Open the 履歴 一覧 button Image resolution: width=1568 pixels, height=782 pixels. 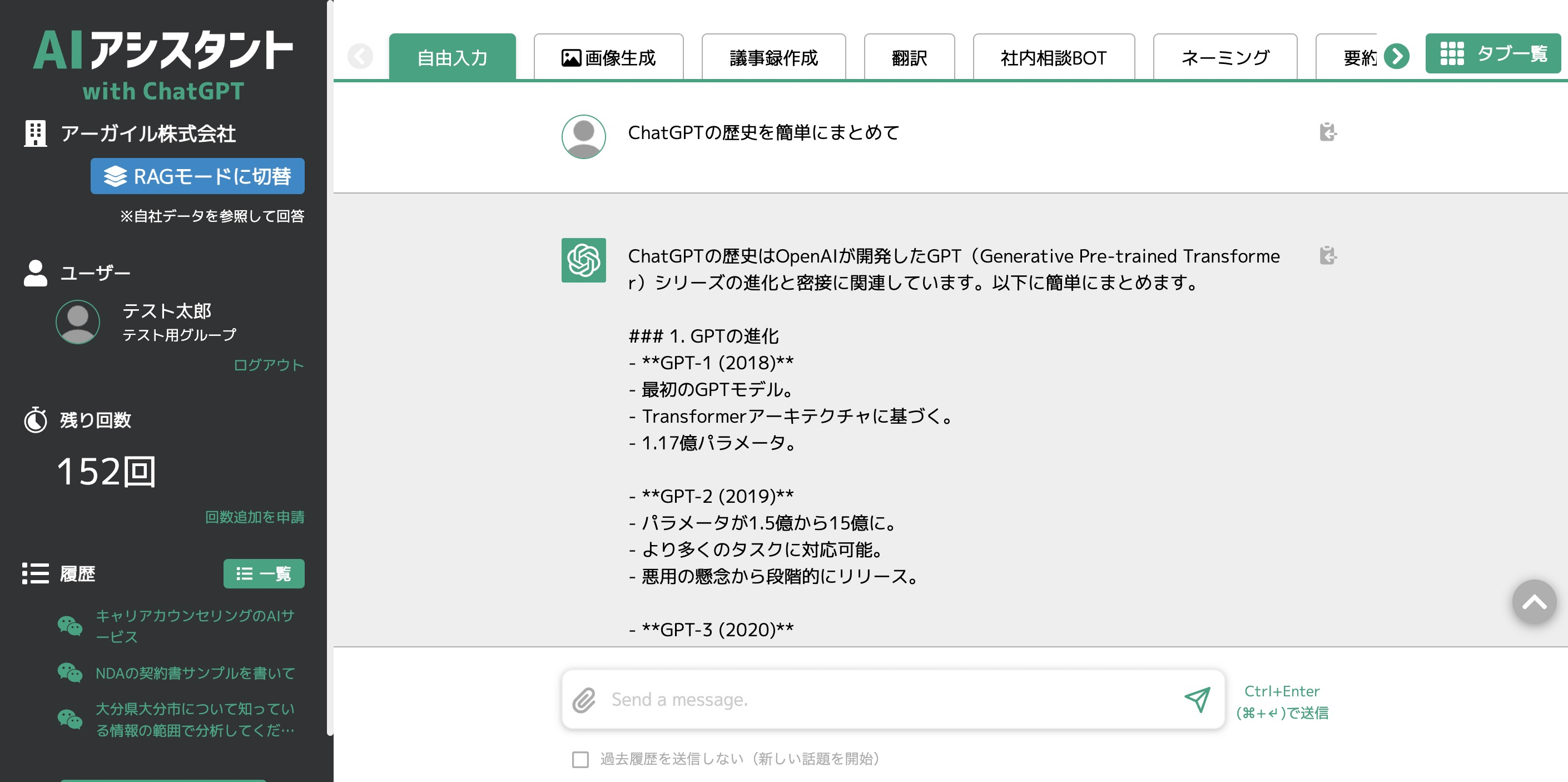(x=264, y=574)
